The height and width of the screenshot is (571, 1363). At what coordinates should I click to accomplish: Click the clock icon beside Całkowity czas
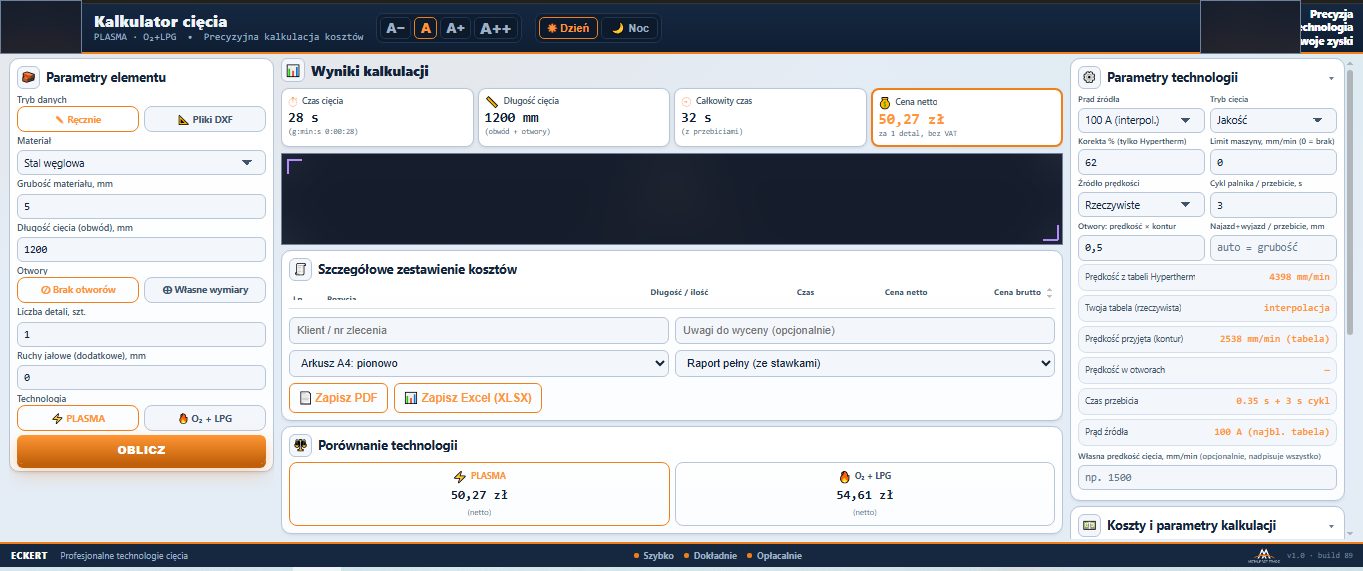click(x=686, y=101)
